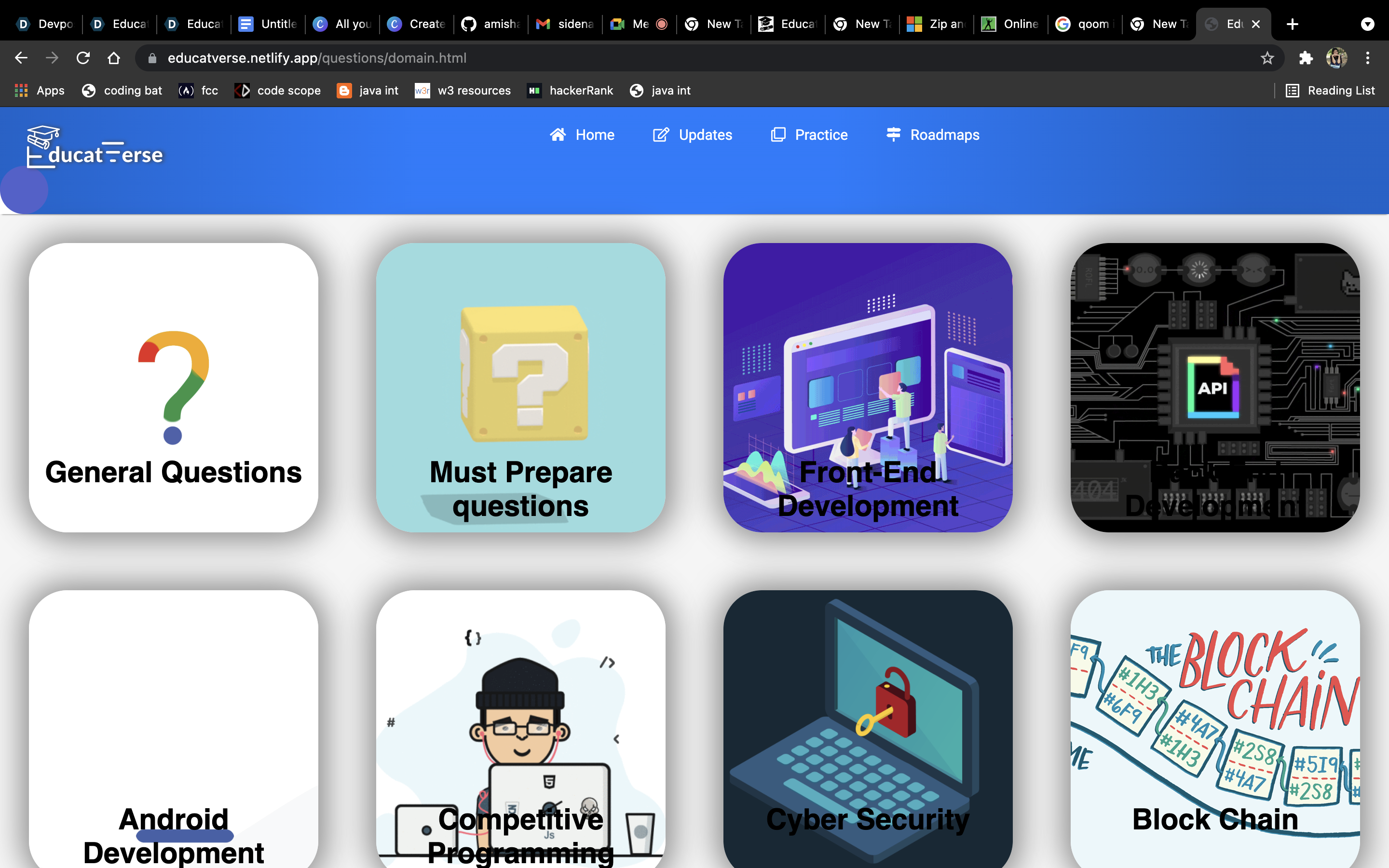Click the browser reload icon
Viewport: 1389px width, 868px height.
tap(83, 58)
